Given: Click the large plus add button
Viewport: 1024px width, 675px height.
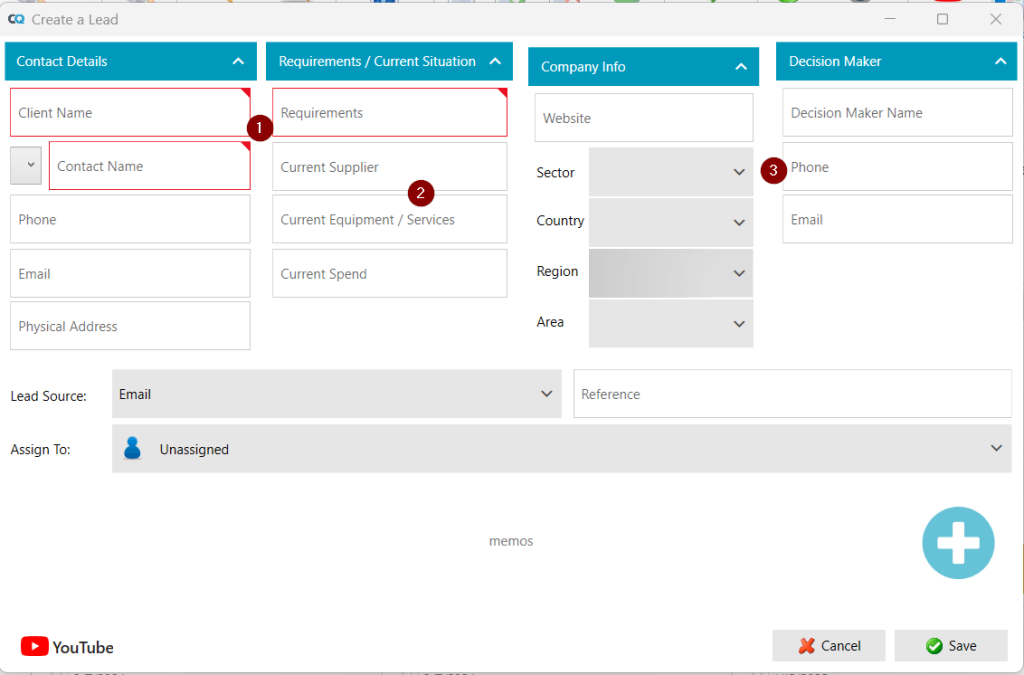Looking at the screenshot, I should point(958,543).
